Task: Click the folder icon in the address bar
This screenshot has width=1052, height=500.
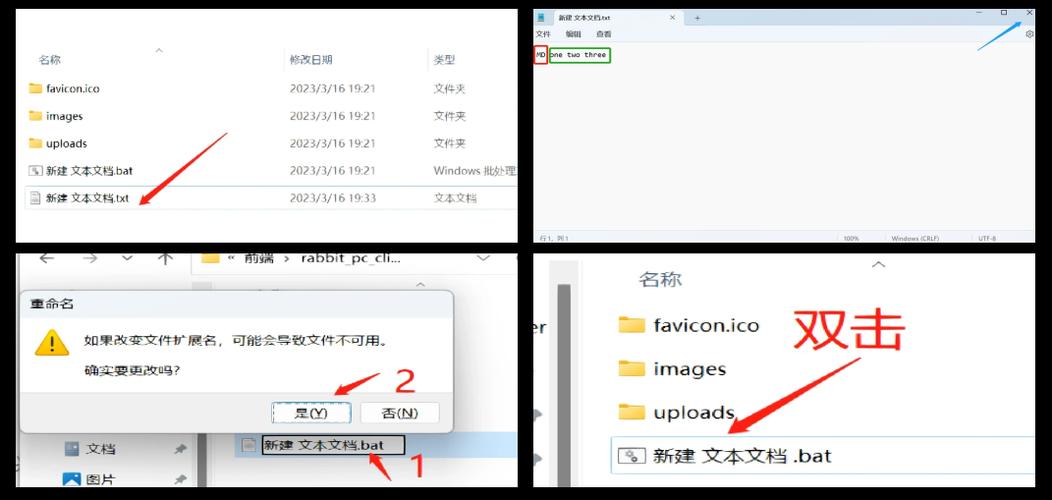Action: 211,258
